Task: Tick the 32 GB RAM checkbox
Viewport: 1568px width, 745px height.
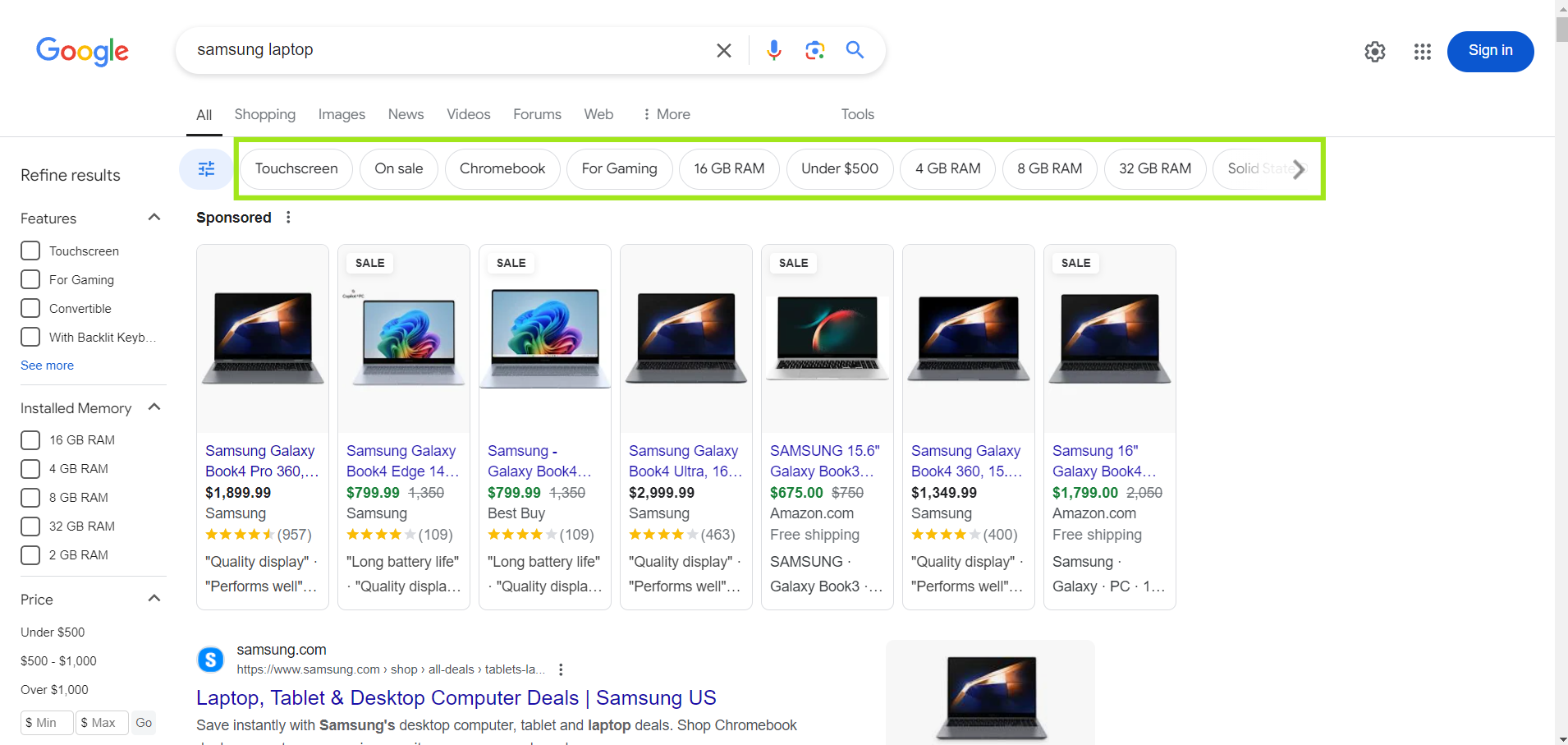Action: point(30,527)
